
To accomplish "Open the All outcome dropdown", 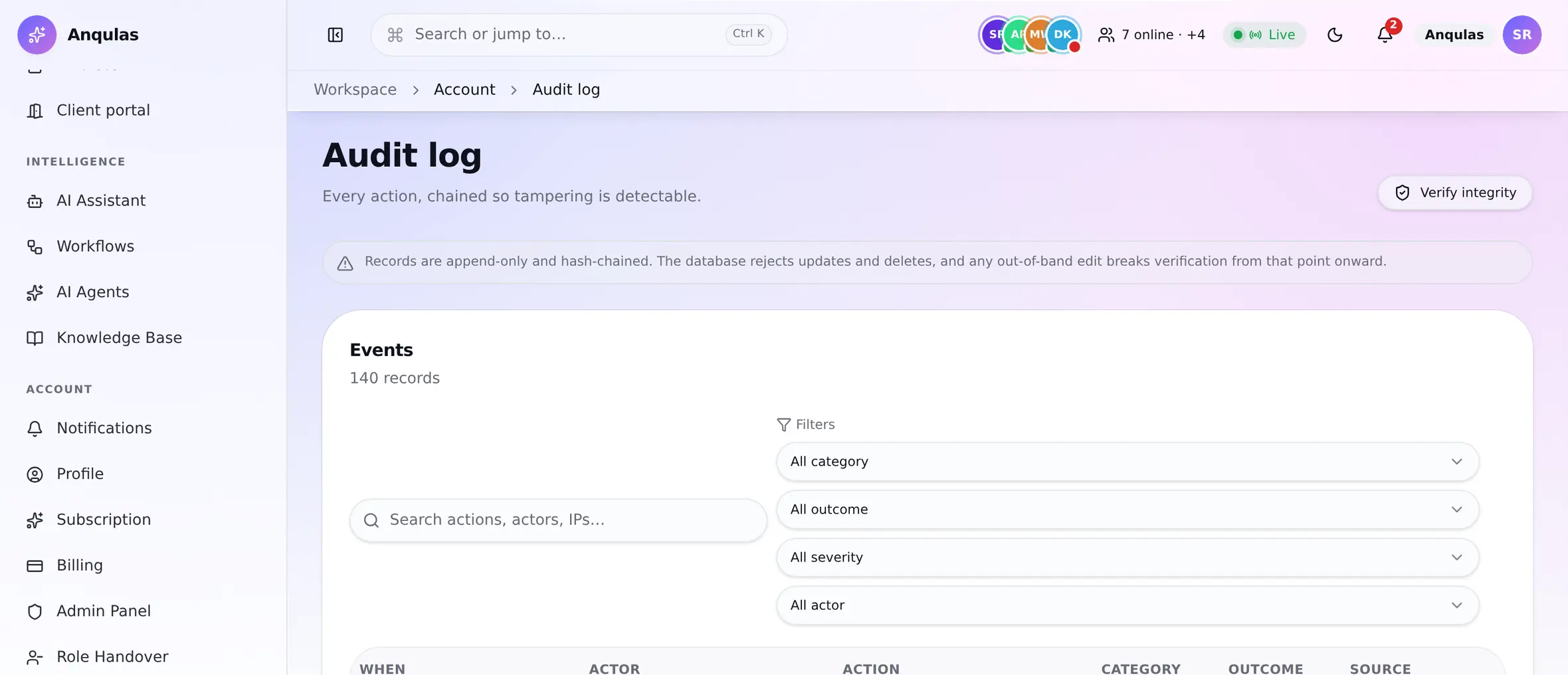I will click(1127, 510).
